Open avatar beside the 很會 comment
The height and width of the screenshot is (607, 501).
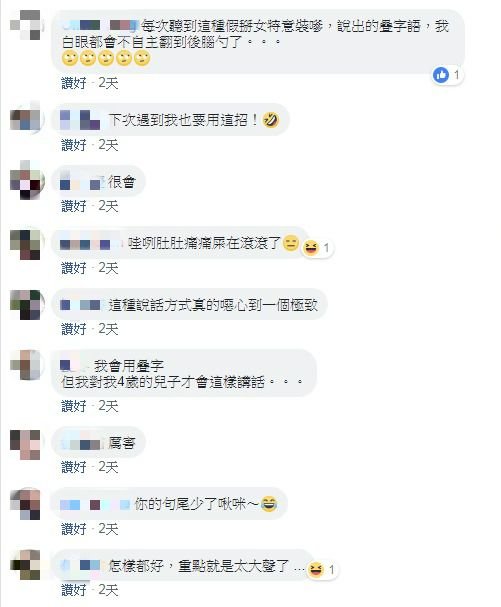pyautogui.click(x=25, y=180)
